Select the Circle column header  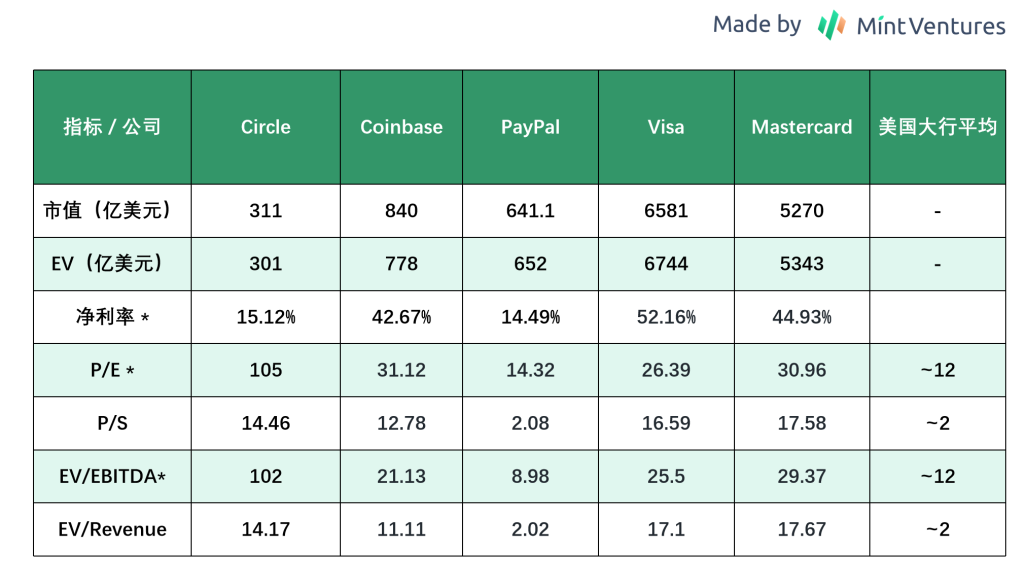266,127
